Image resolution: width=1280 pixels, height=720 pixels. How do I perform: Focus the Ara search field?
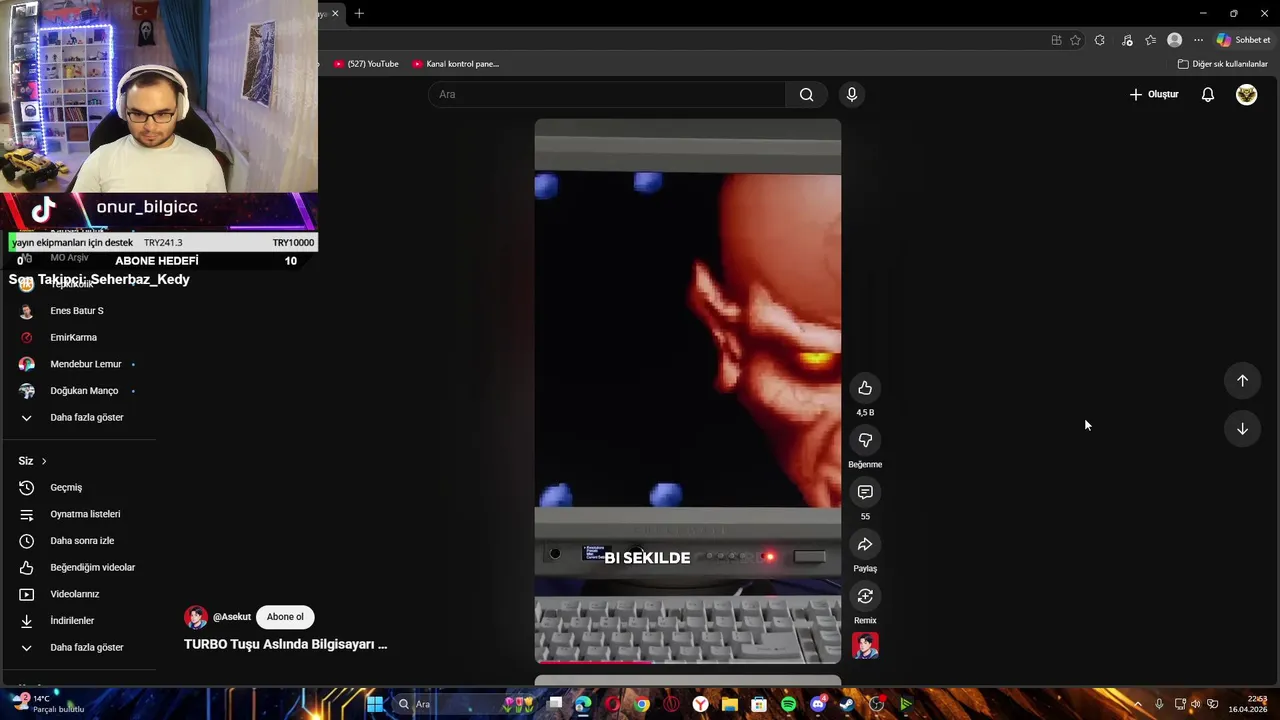pyautogui.click(x=607, y=94)
